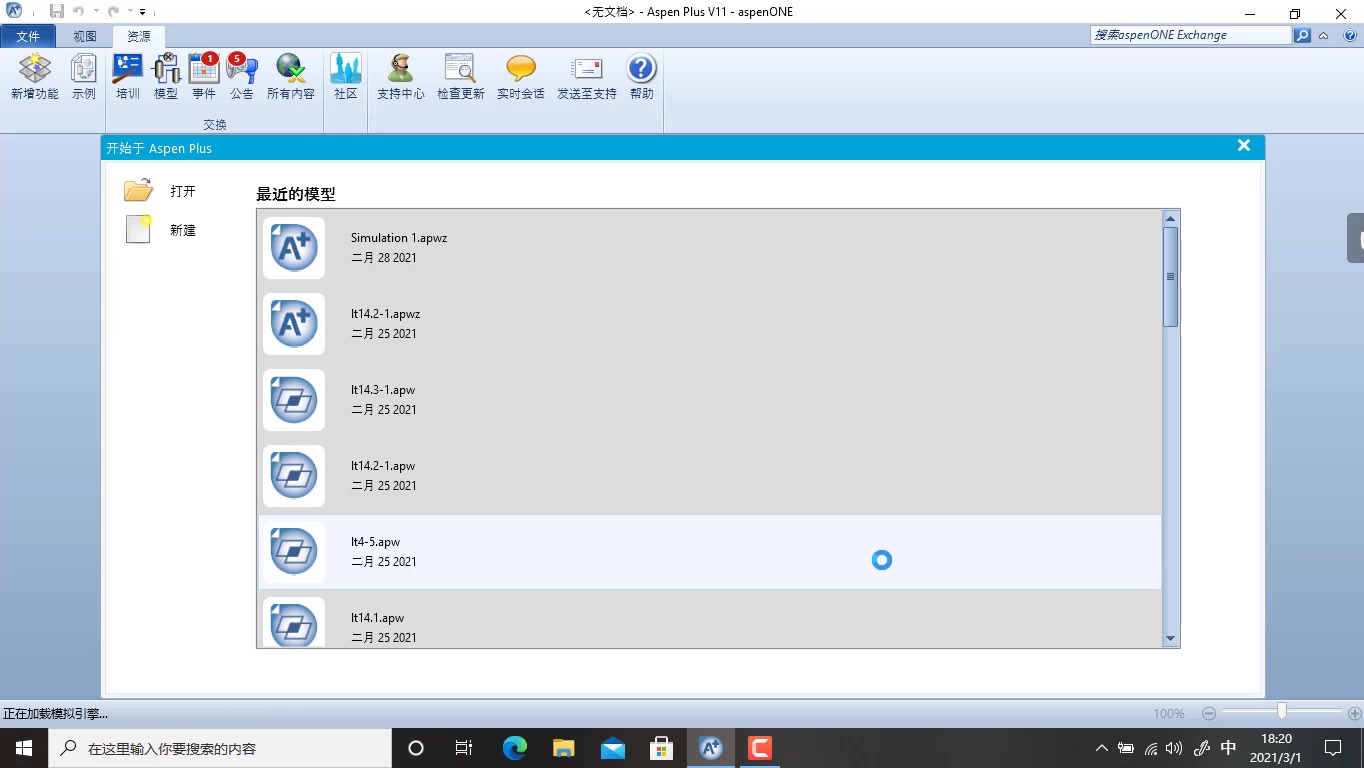The height and width of the screenshot is (768, 1364).
Task: Open the customize quick access toolbar dropdown
Action: pos(143,12)
